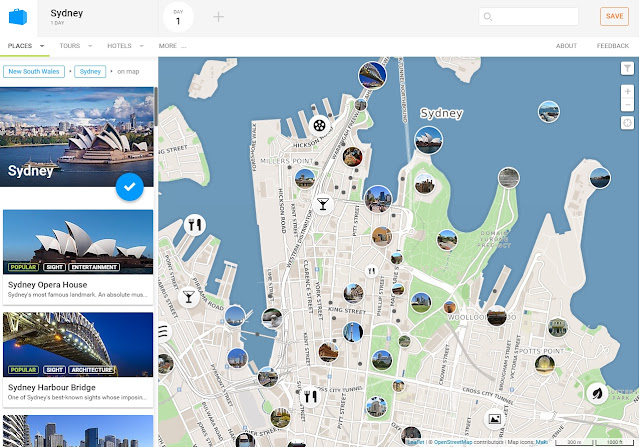
Task: Open the Sydney Harbour Bridge card
Action: (78, 360)
